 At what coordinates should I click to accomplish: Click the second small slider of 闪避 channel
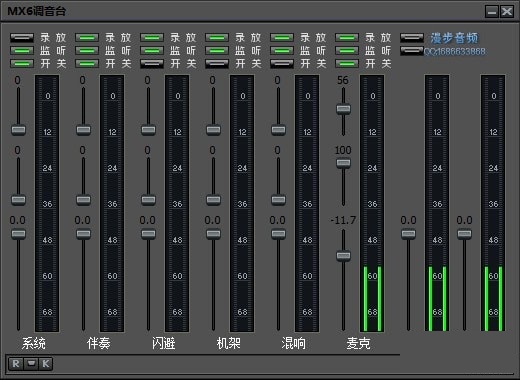click(x=148, y=200)
